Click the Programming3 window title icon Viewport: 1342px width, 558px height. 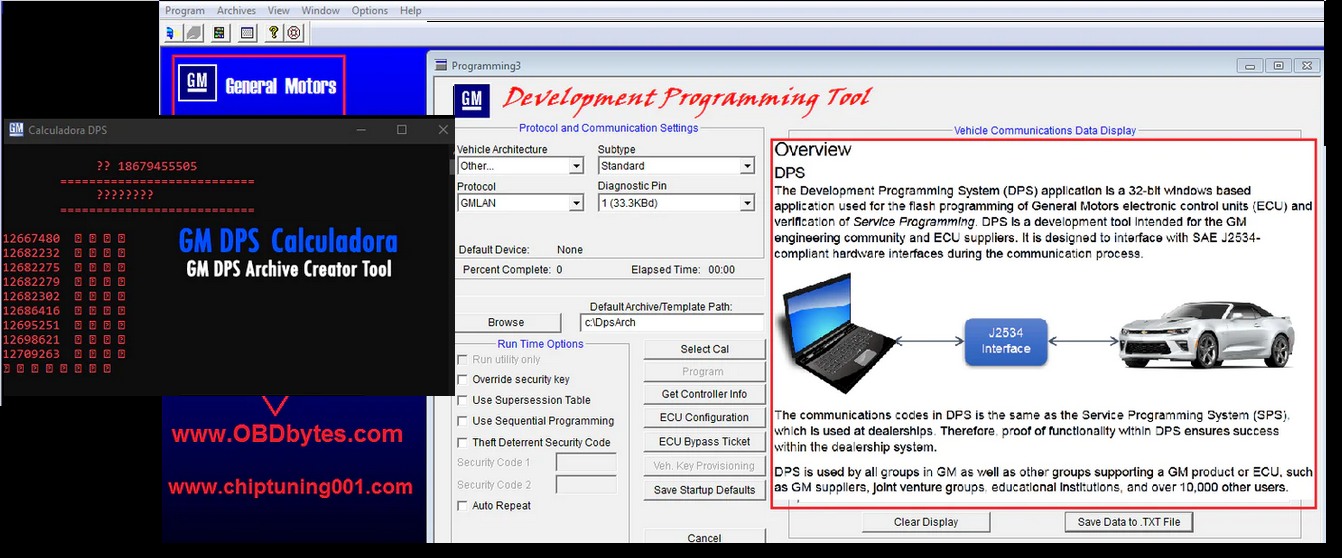coord(441,66)
